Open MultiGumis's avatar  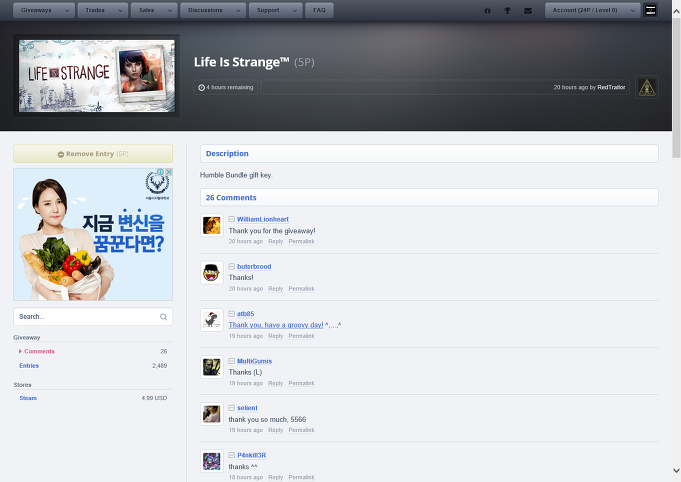212,367
